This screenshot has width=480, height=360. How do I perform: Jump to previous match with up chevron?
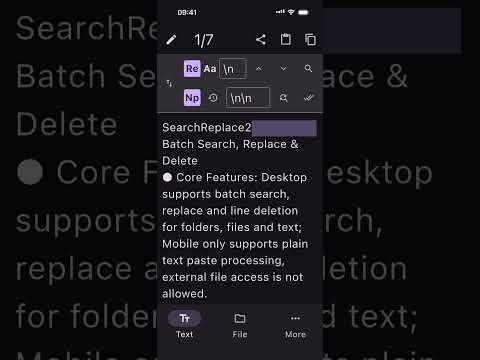pyautogui.click(x=259, y=69)
